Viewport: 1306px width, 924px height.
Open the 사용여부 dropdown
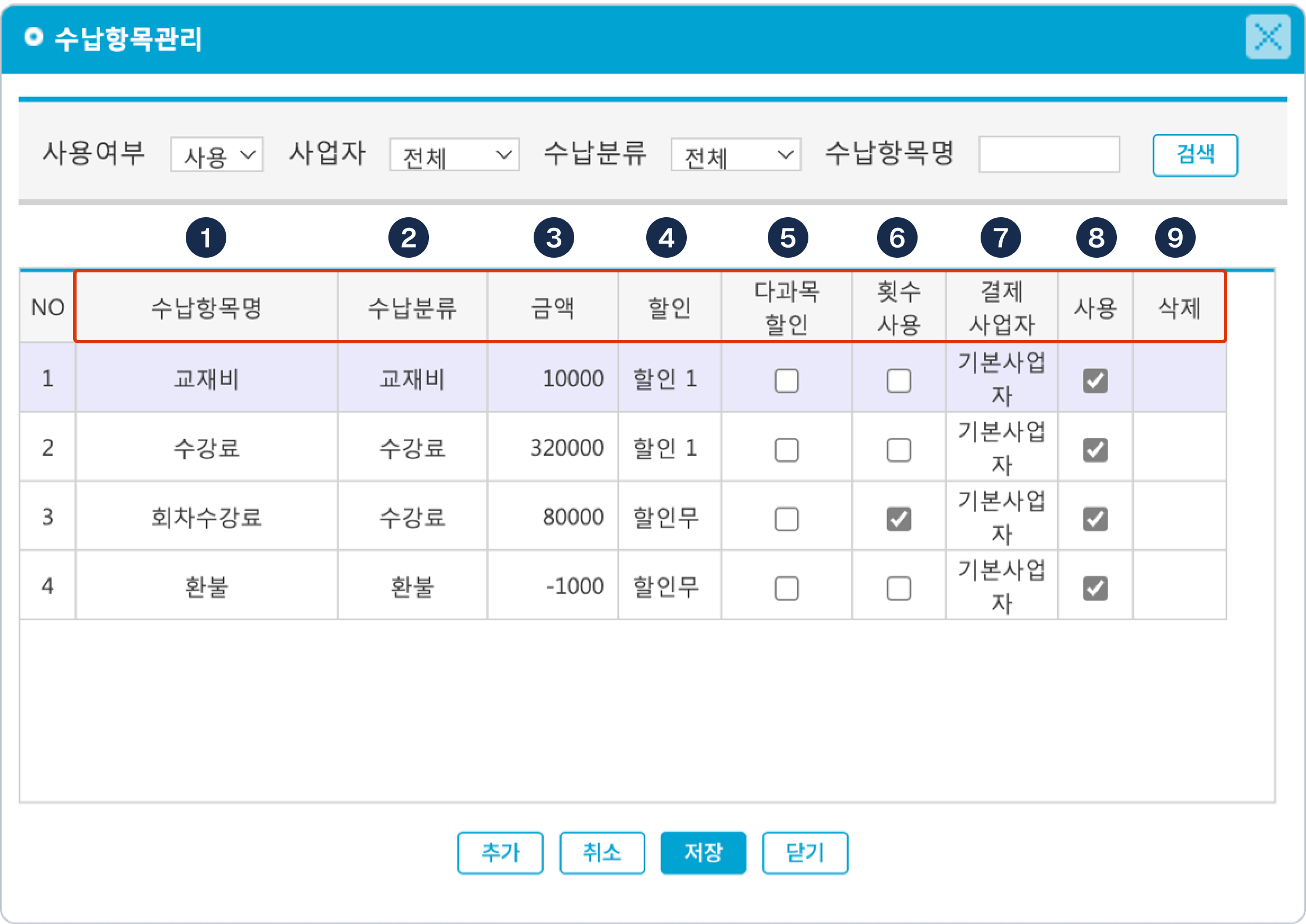217,155
